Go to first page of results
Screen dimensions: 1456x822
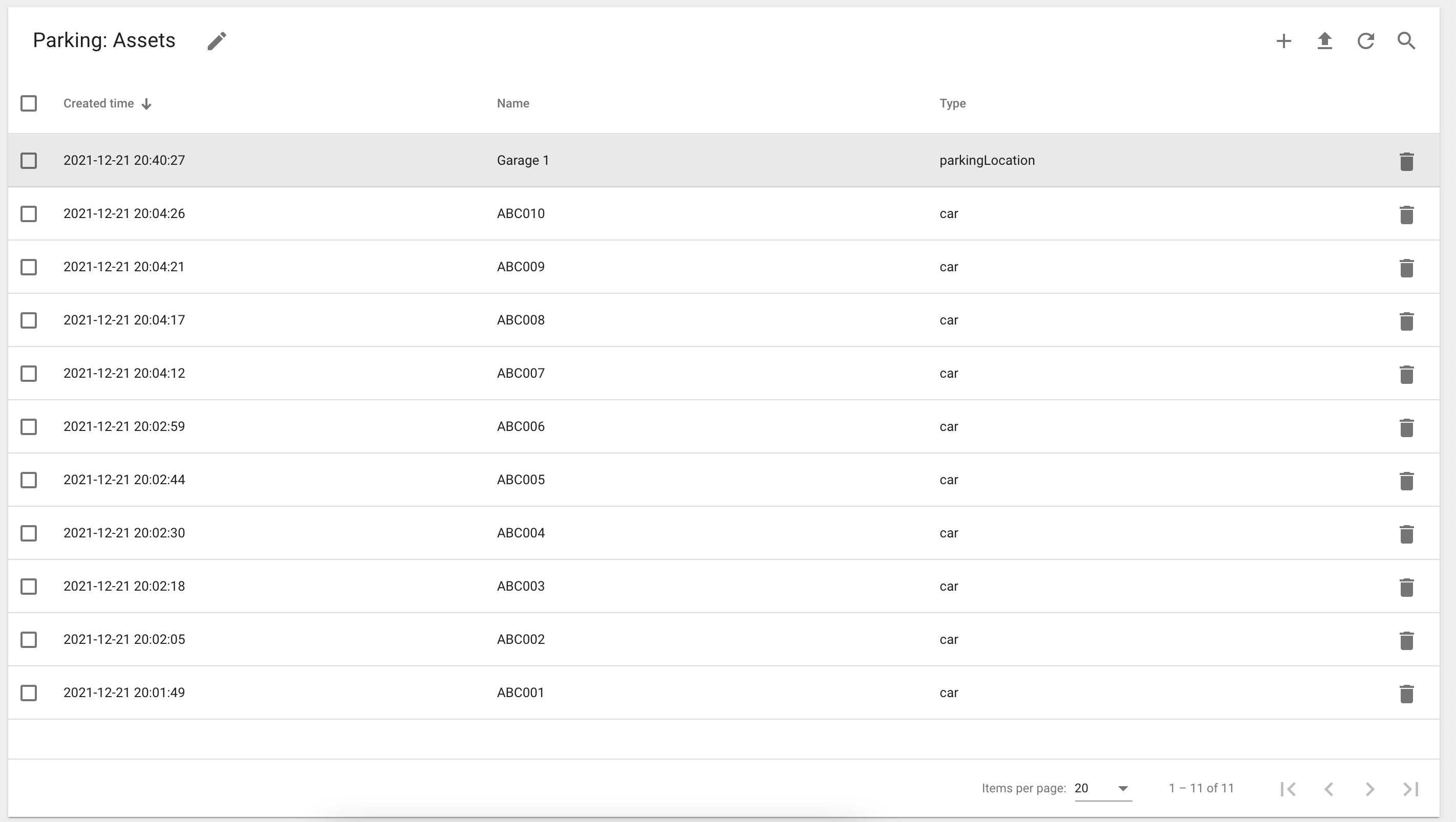click(1288, 789)
